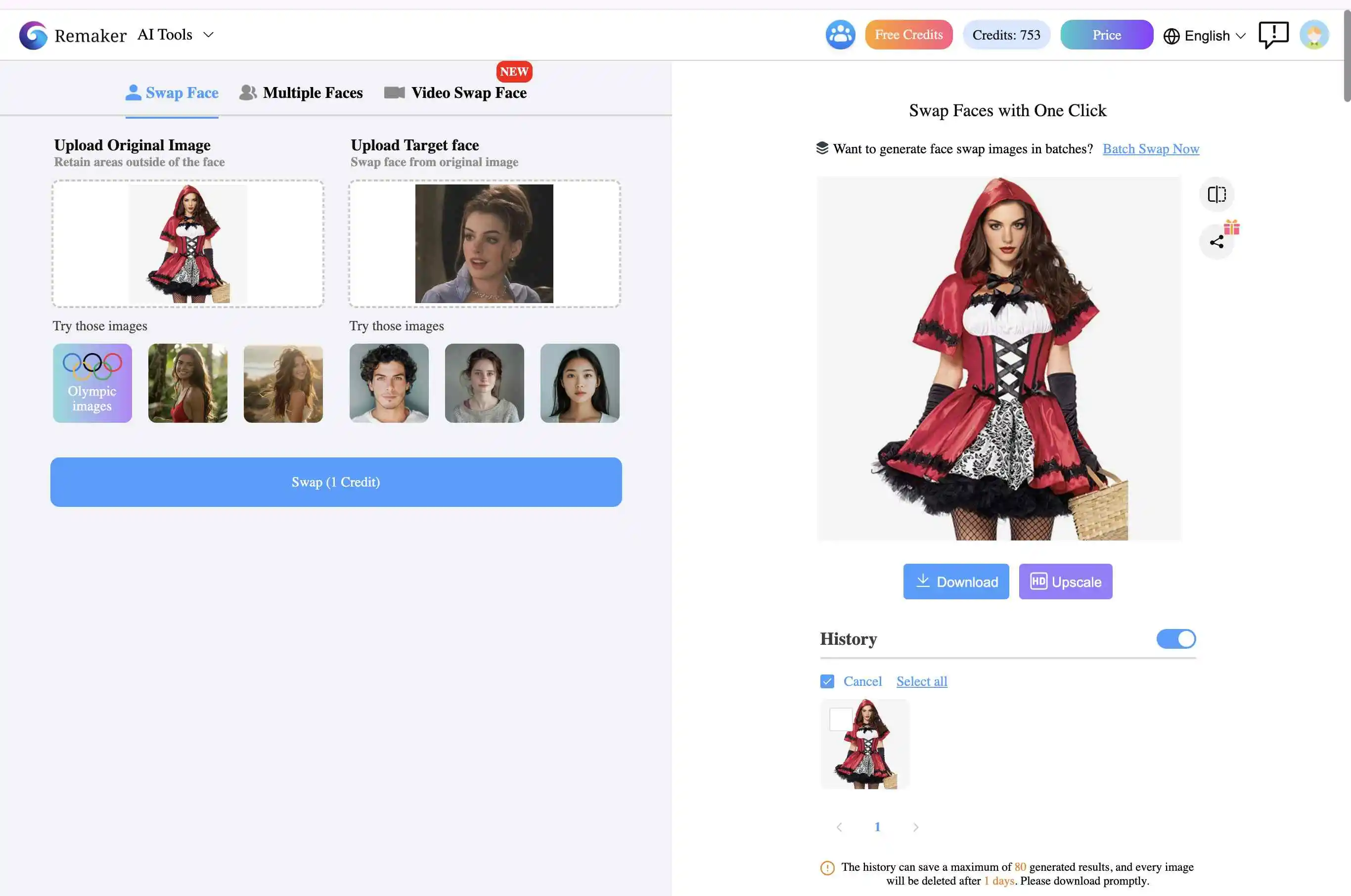The width and height of the screenshot is (1351, 896).
Task: Switch to the Swap Face tab
Action: [x=172, y=92]
